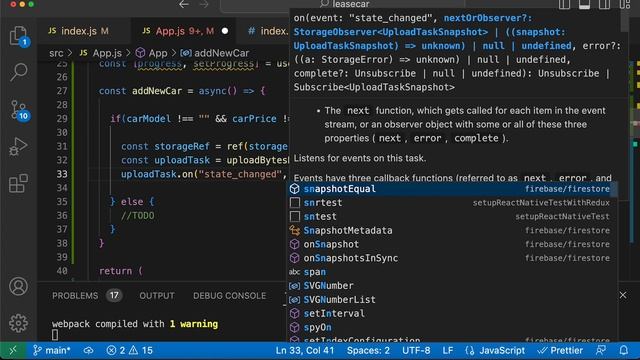Open the customize layout icon
The image size is (640, 360).
pos(625,4)
